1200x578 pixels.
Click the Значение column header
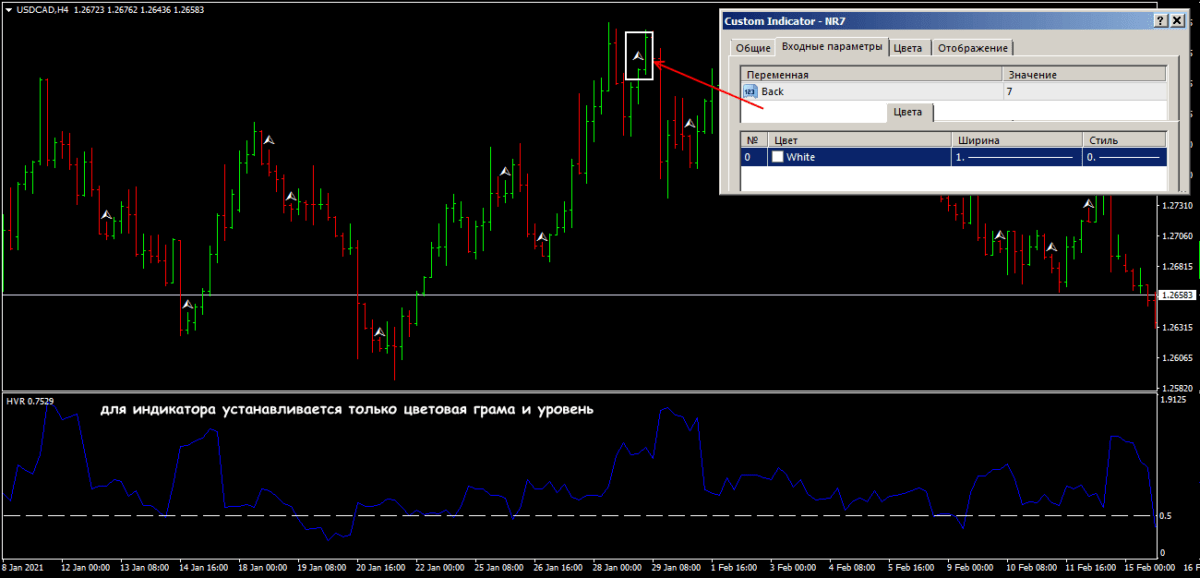[1084, 74]
